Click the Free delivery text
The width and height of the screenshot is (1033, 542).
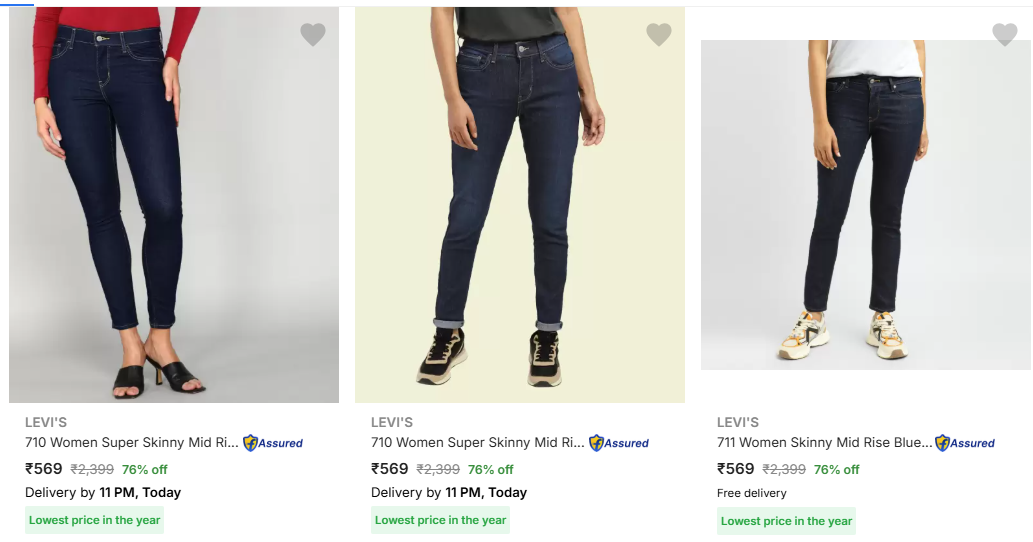click(x=752, y=493)
